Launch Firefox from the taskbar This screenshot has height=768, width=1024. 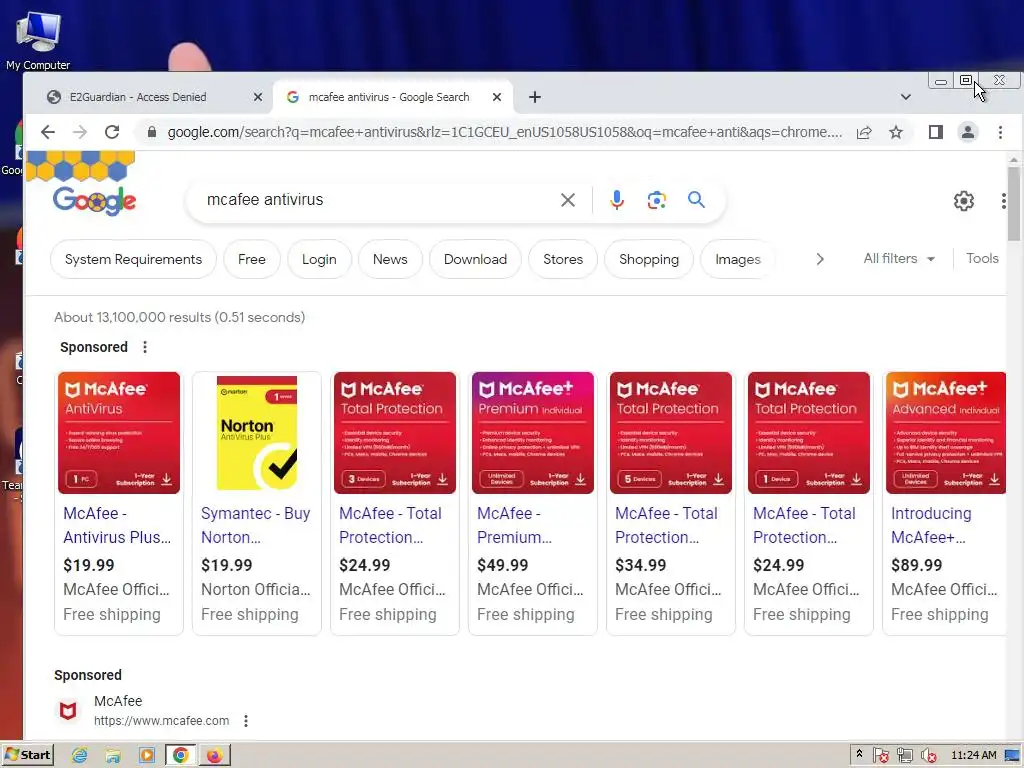pos(215,756)
